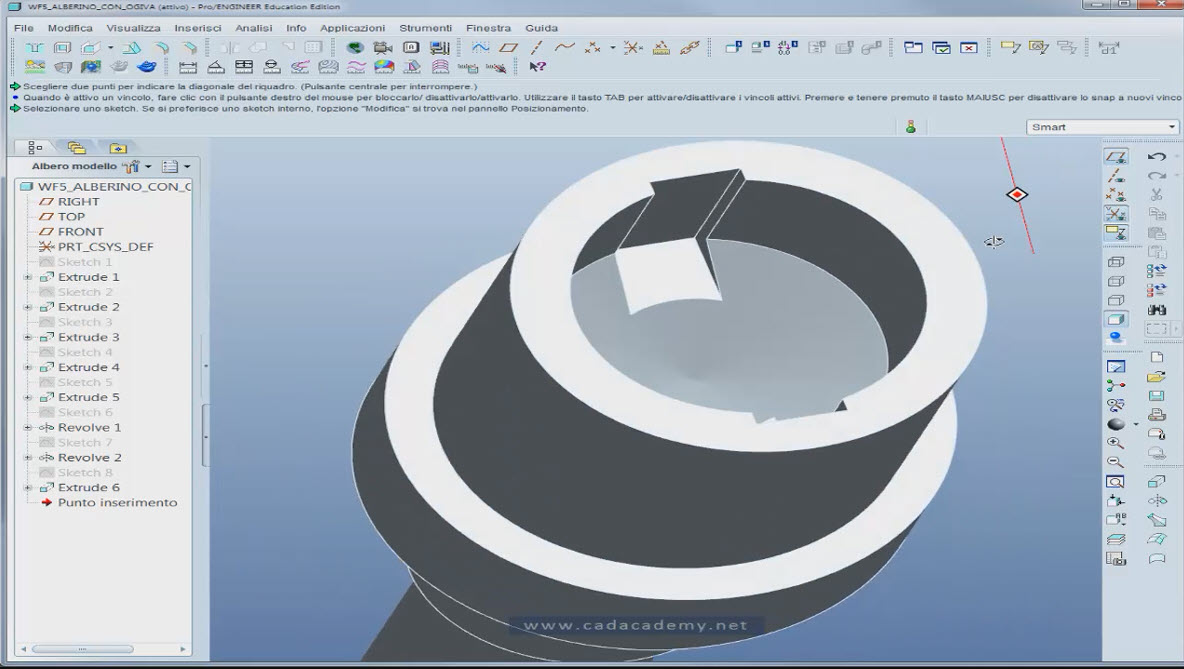Click the blue teapot render icon
Viewport: 1184px width, 669px height.
click(146, 66)
